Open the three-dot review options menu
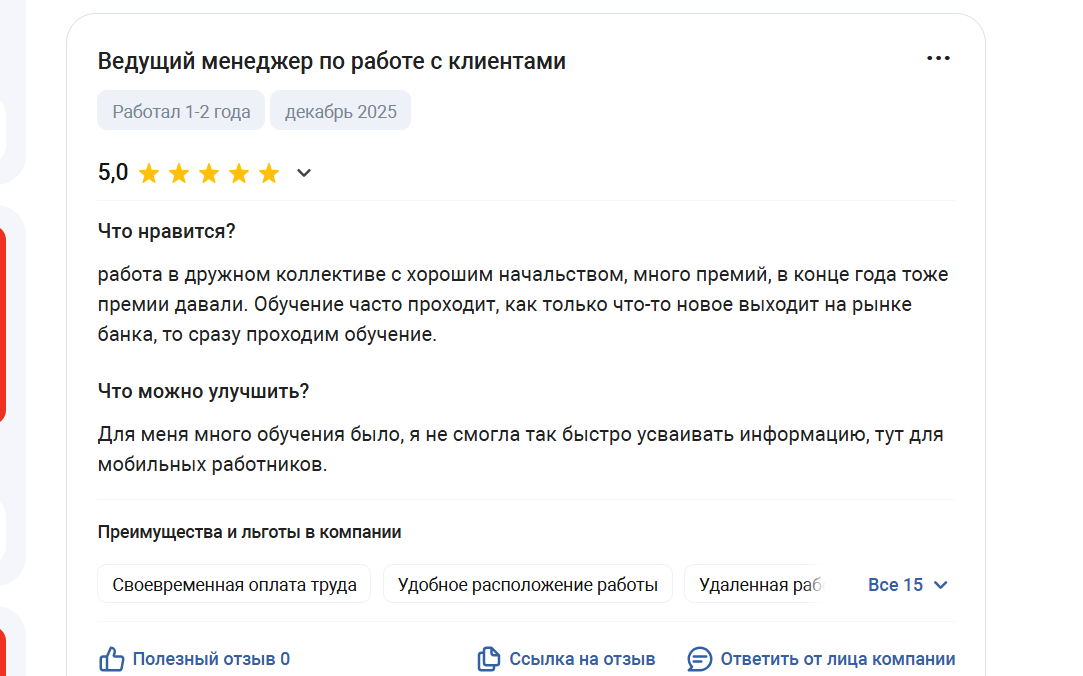 tap(938, 58)
